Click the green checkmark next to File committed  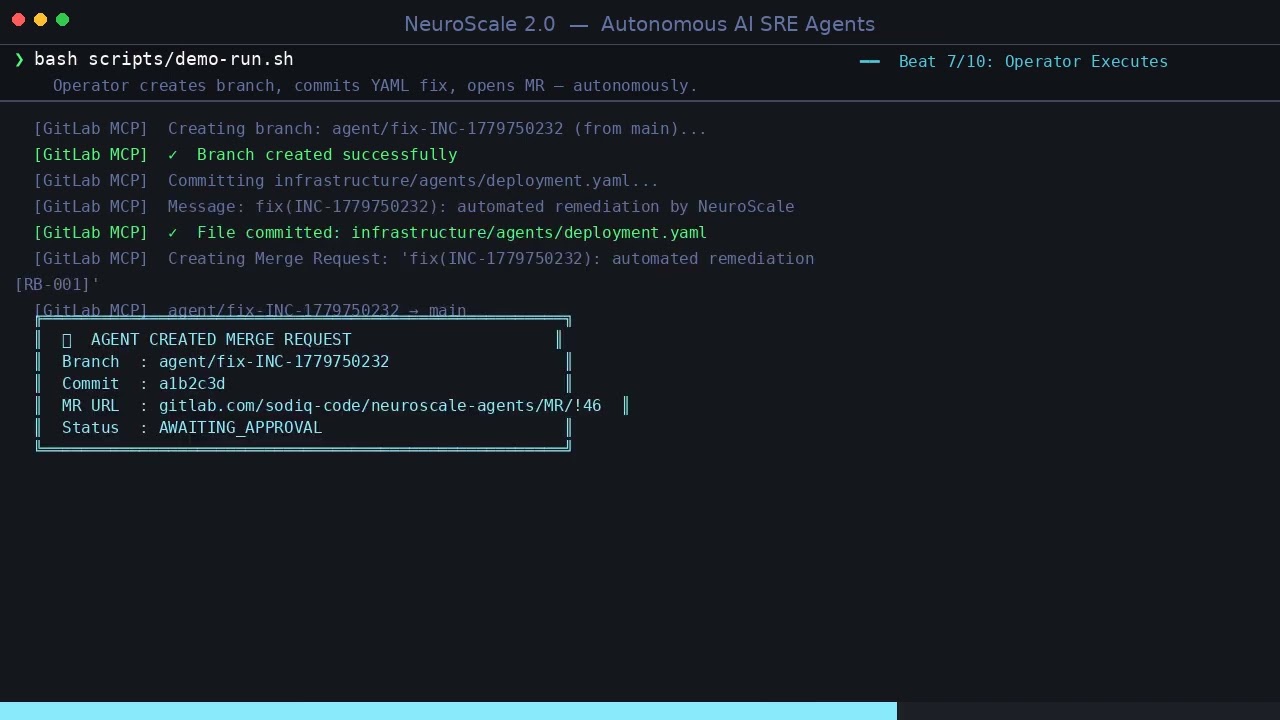pos(173,233)
